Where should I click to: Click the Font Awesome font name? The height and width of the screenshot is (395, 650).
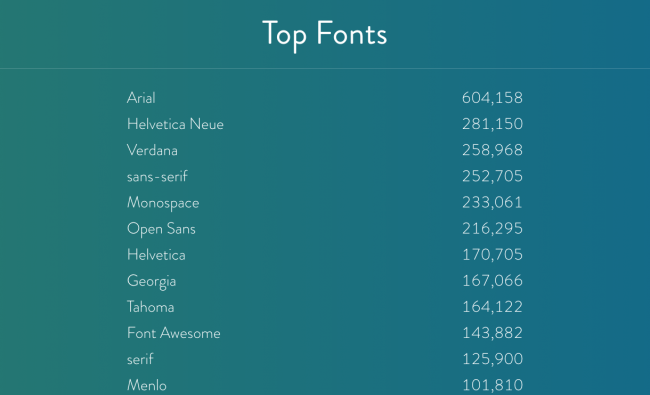point(174,333)
